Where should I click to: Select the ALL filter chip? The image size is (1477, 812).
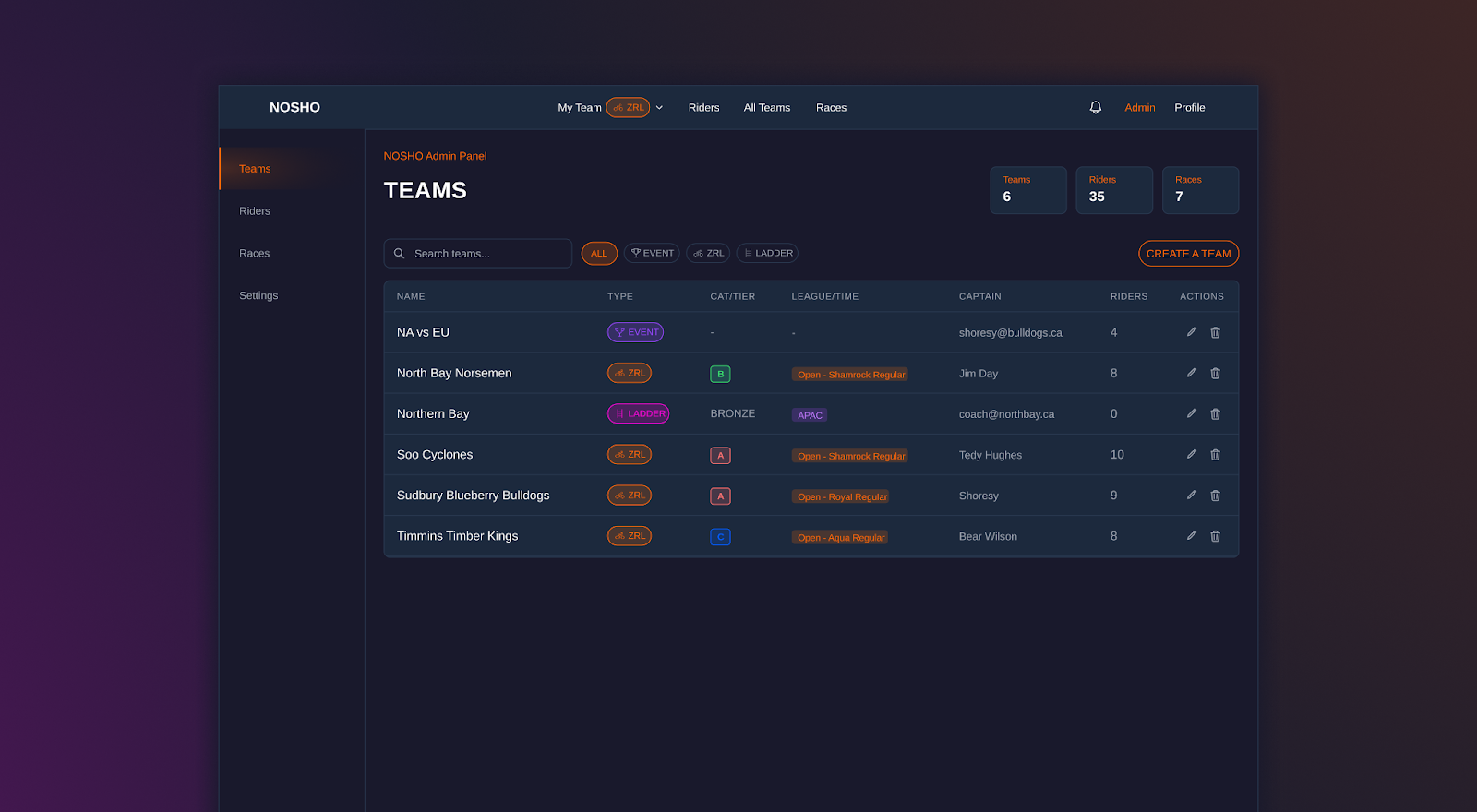(599, 254)
